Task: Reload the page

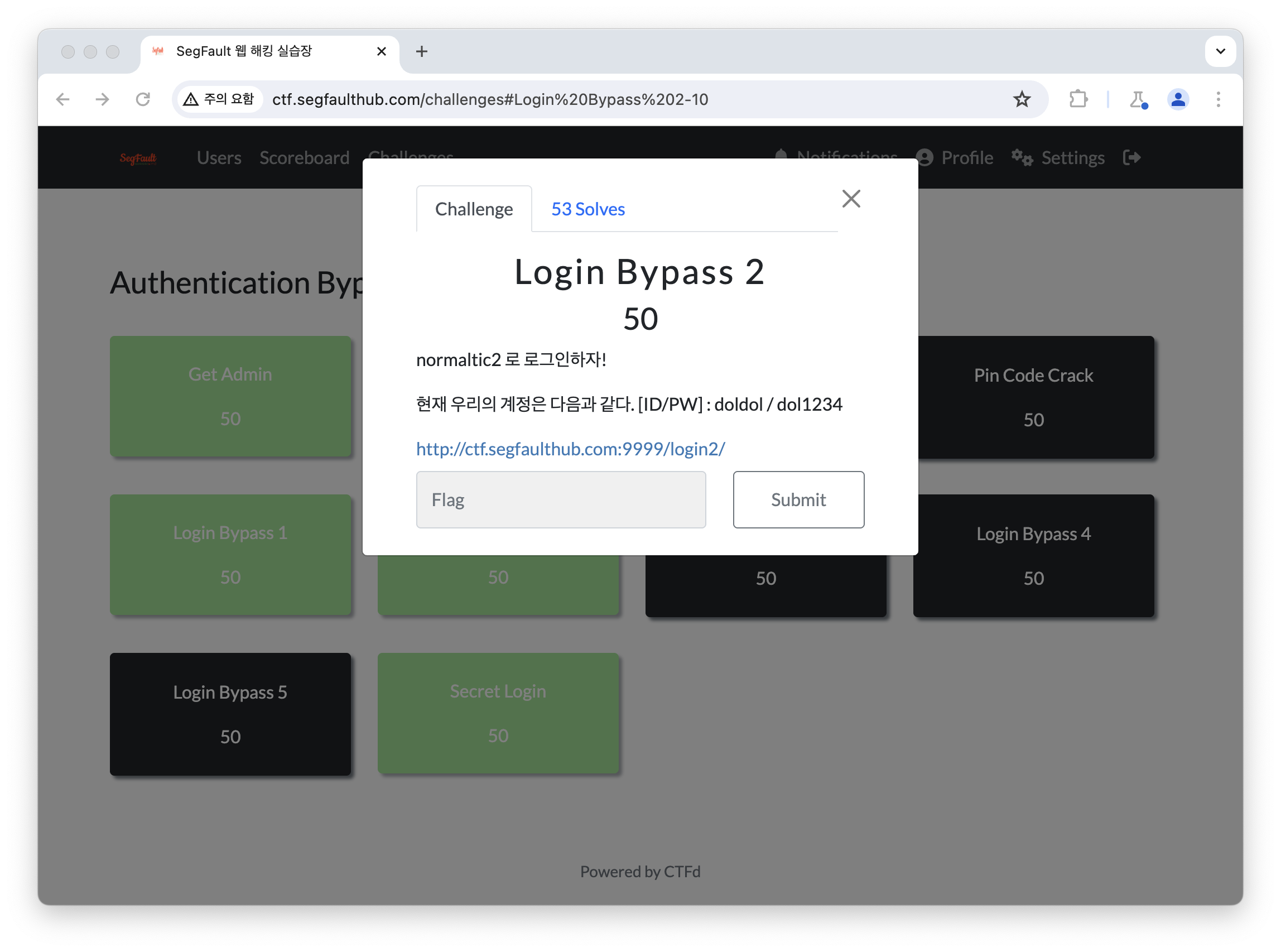Action: tap(143, 99)
